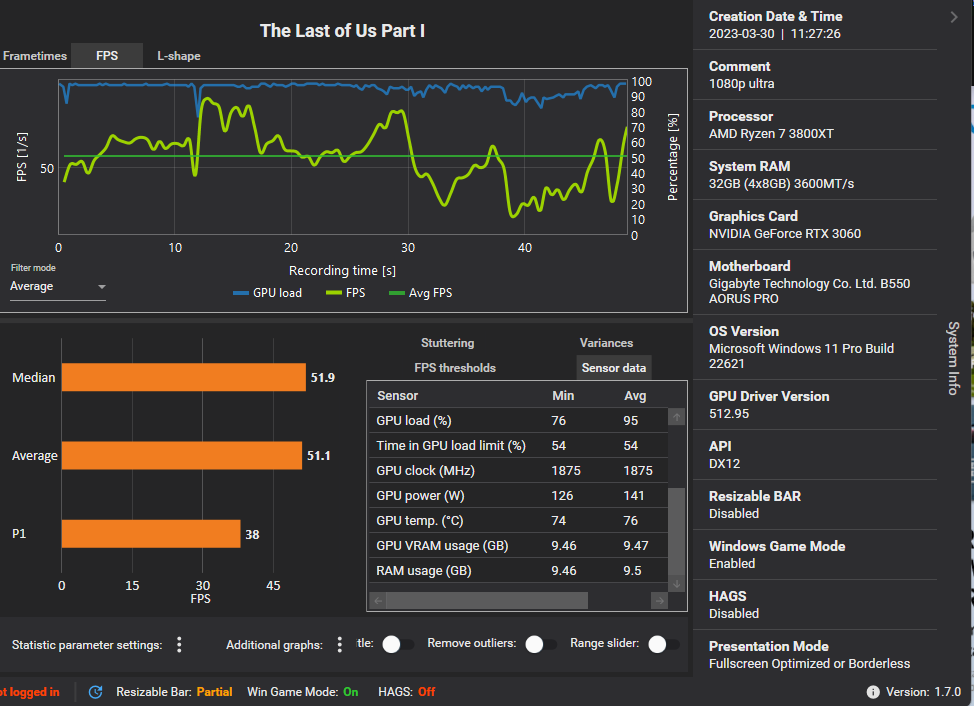Switch to the Stuttering tab
974x706 pixels.
point(447,343)
